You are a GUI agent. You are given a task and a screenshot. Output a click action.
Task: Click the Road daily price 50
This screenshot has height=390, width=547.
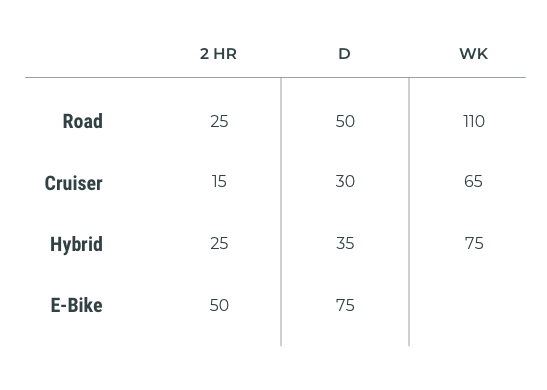pyautogui.click(x=345, y=121)
